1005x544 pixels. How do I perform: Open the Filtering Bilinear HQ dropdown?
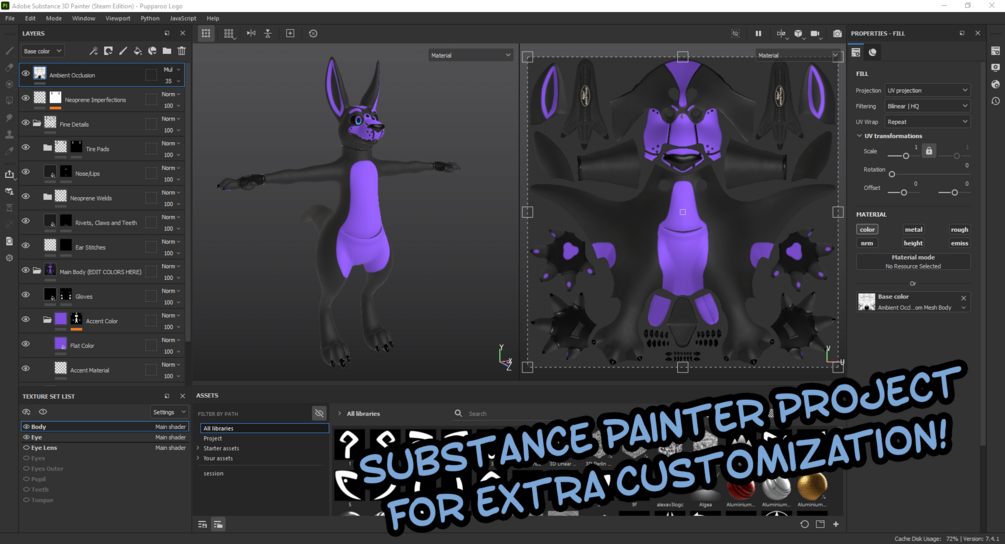(927, 106)
